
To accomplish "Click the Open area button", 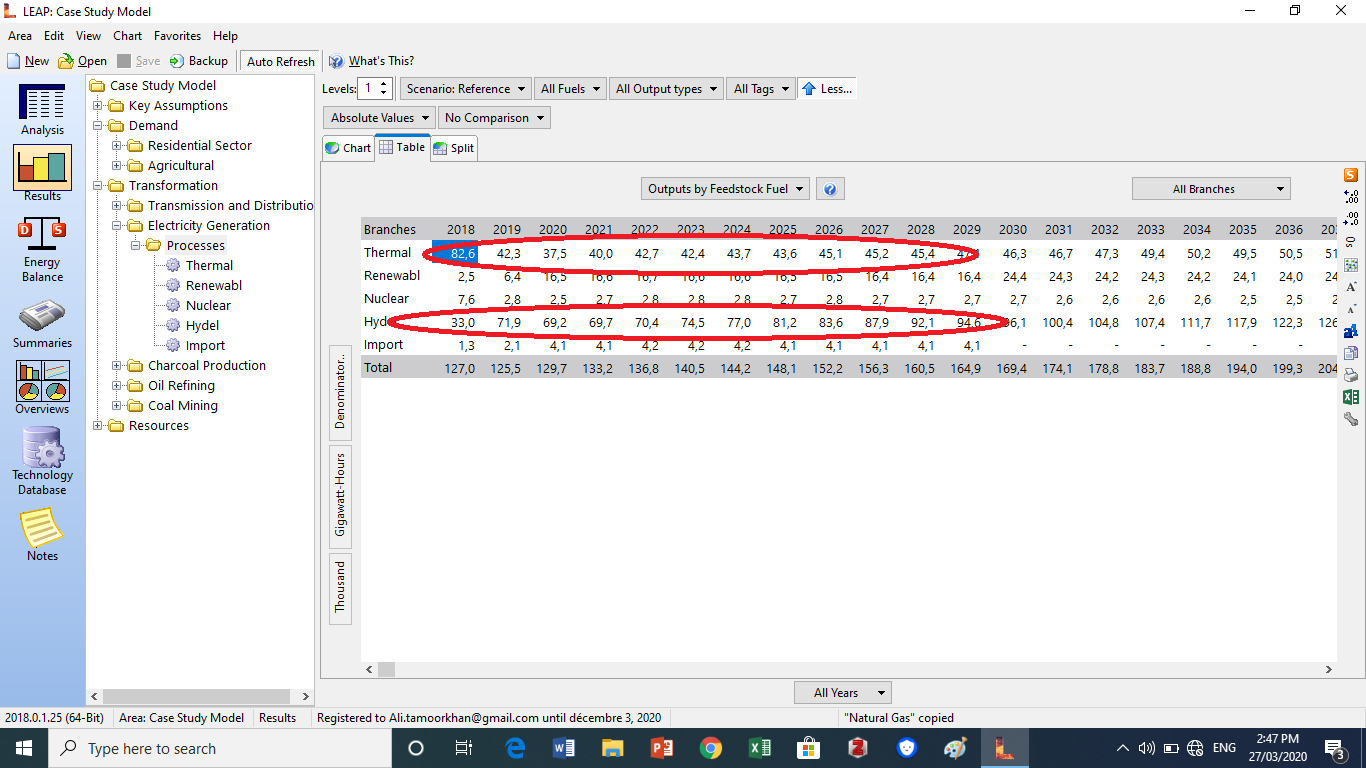I will (83, 61).
